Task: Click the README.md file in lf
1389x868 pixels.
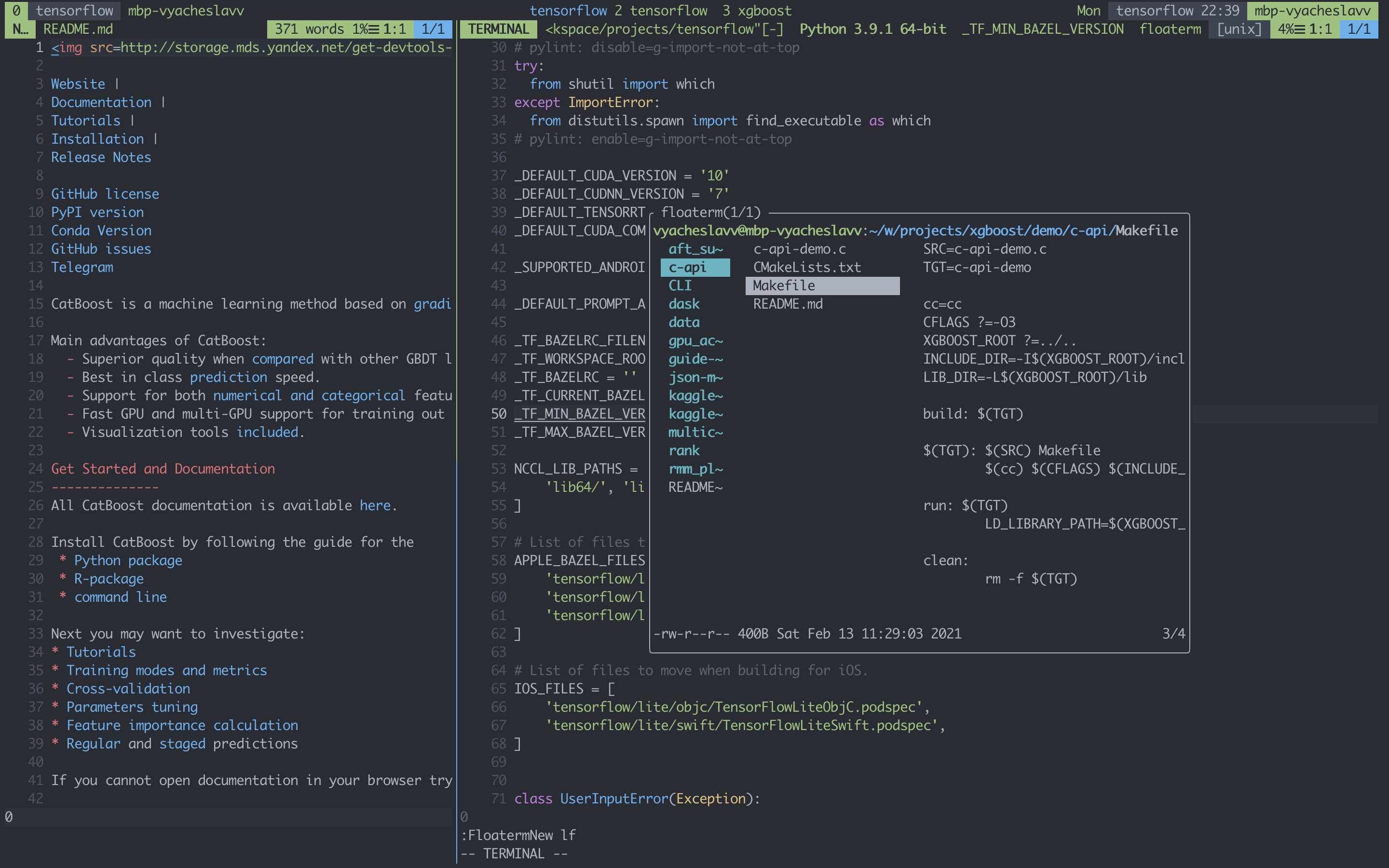Action: coord(788,304)
